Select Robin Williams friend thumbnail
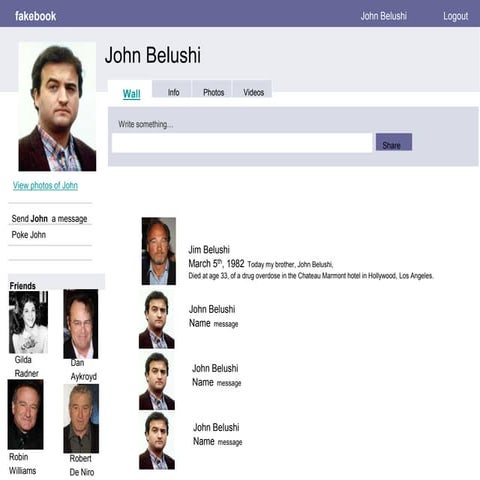 point(26,414)
